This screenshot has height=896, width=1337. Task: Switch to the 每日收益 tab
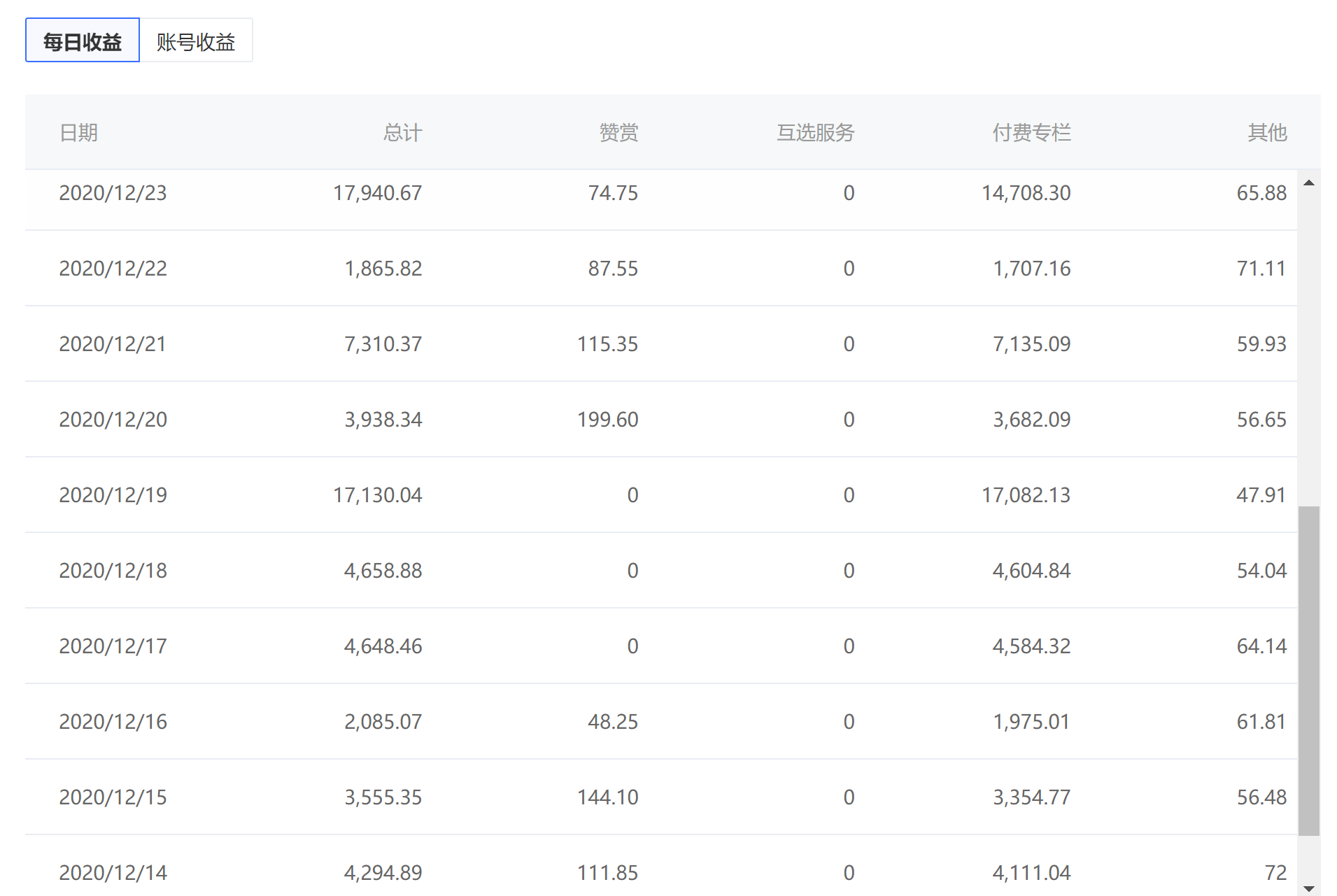[83, 41]
